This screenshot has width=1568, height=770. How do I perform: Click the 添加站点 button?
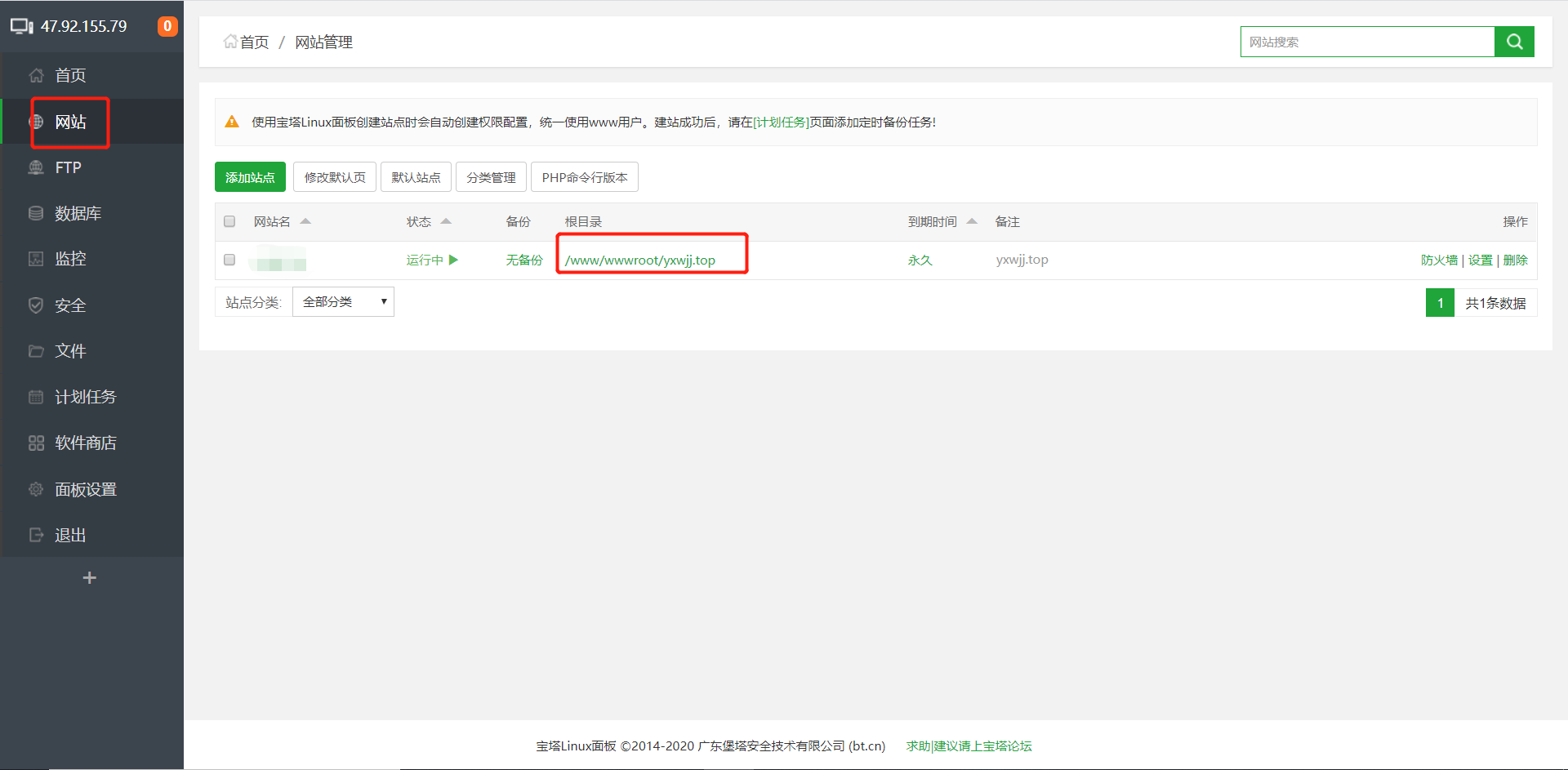coord(250,177)
